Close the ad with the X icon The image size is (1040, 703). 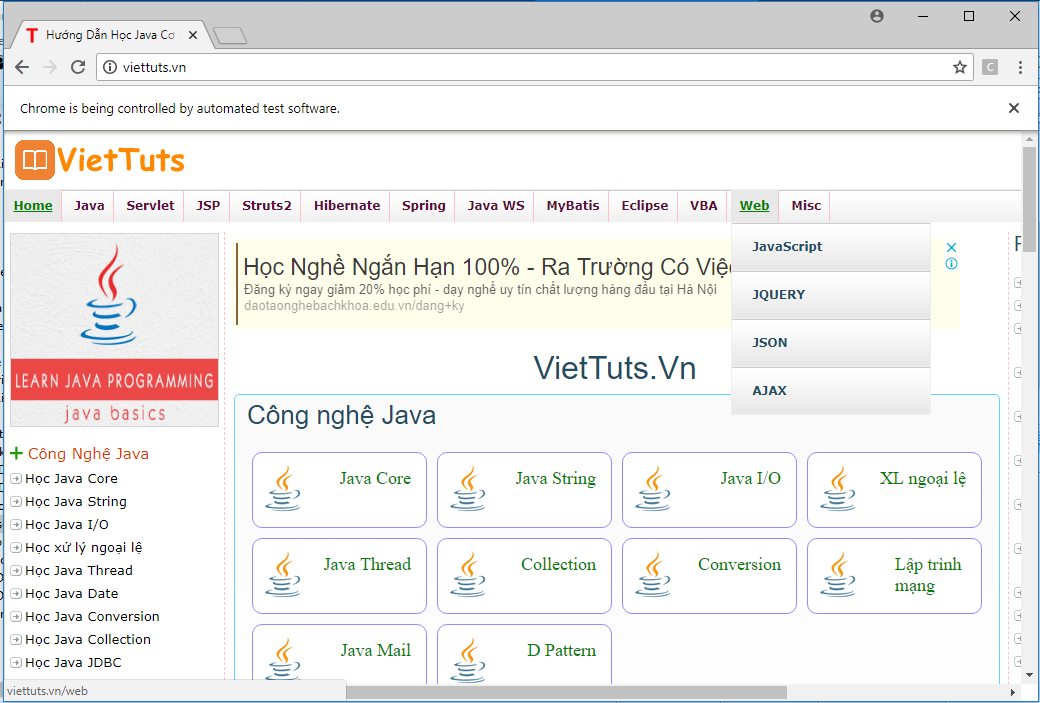pyautogui.click(x=951, y=247)
